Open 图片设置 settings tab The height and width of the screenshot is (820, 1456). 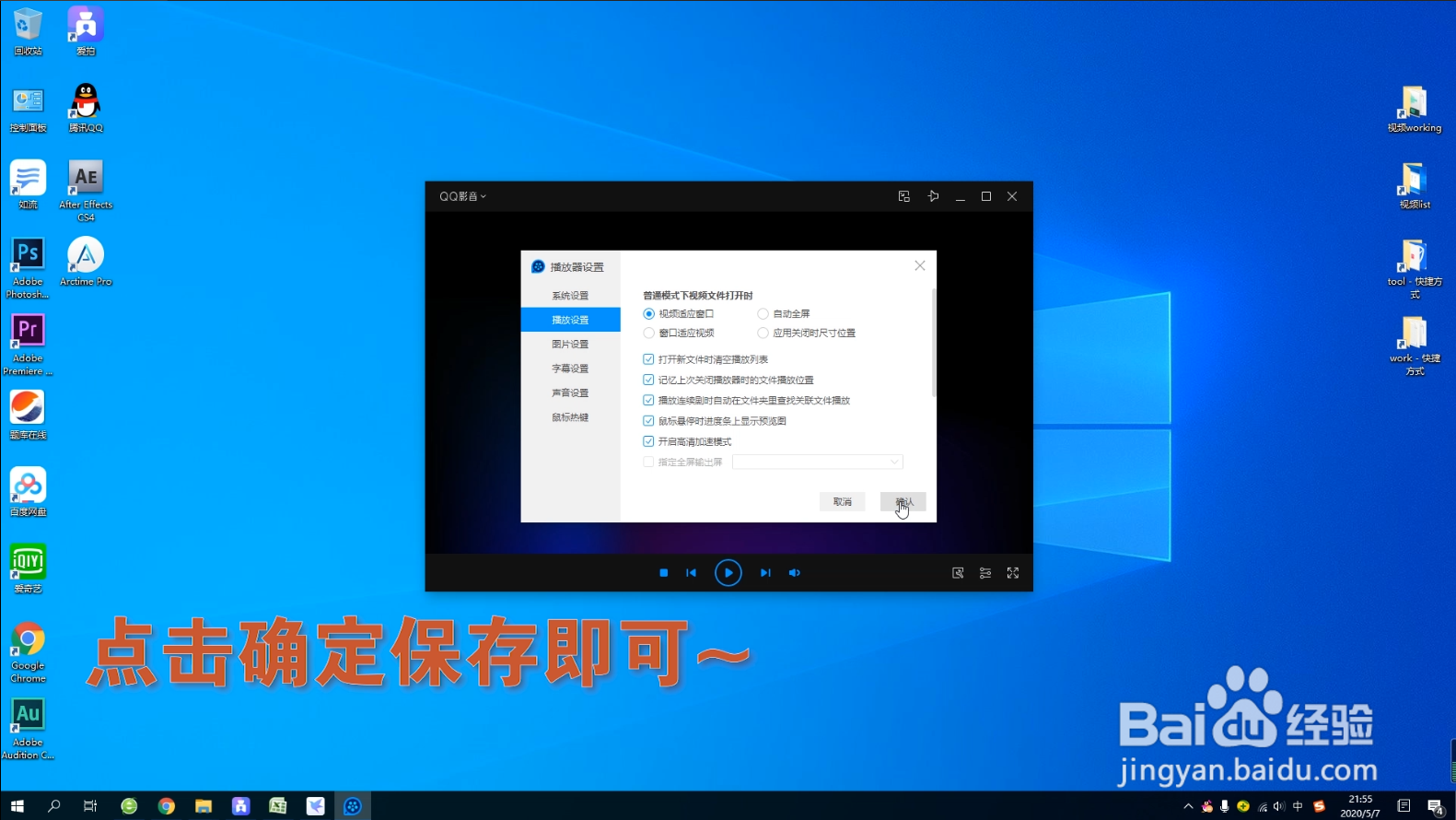[570, 345]
